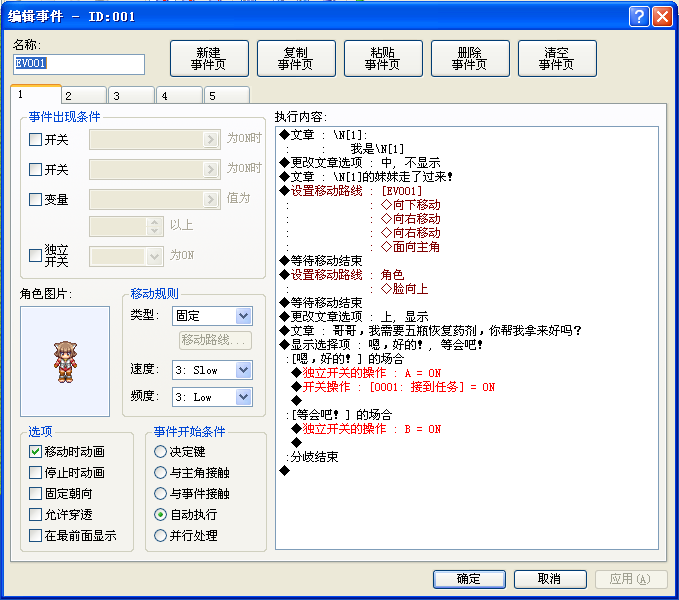This screenshot has height=600, width=679.
Task: Check the 停止时动画 option
Action: pyautogui.click(x=35, y=472)
